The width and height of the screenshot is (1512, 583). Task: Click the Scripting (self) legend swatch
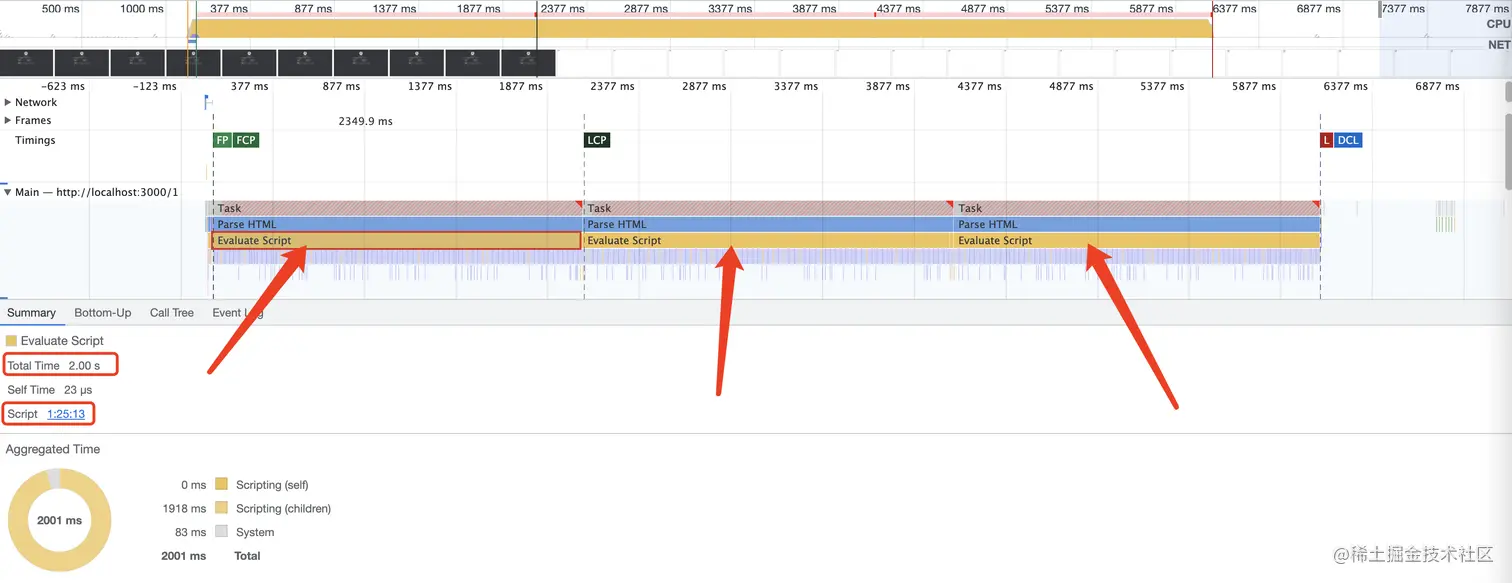[x=221, y=485]
